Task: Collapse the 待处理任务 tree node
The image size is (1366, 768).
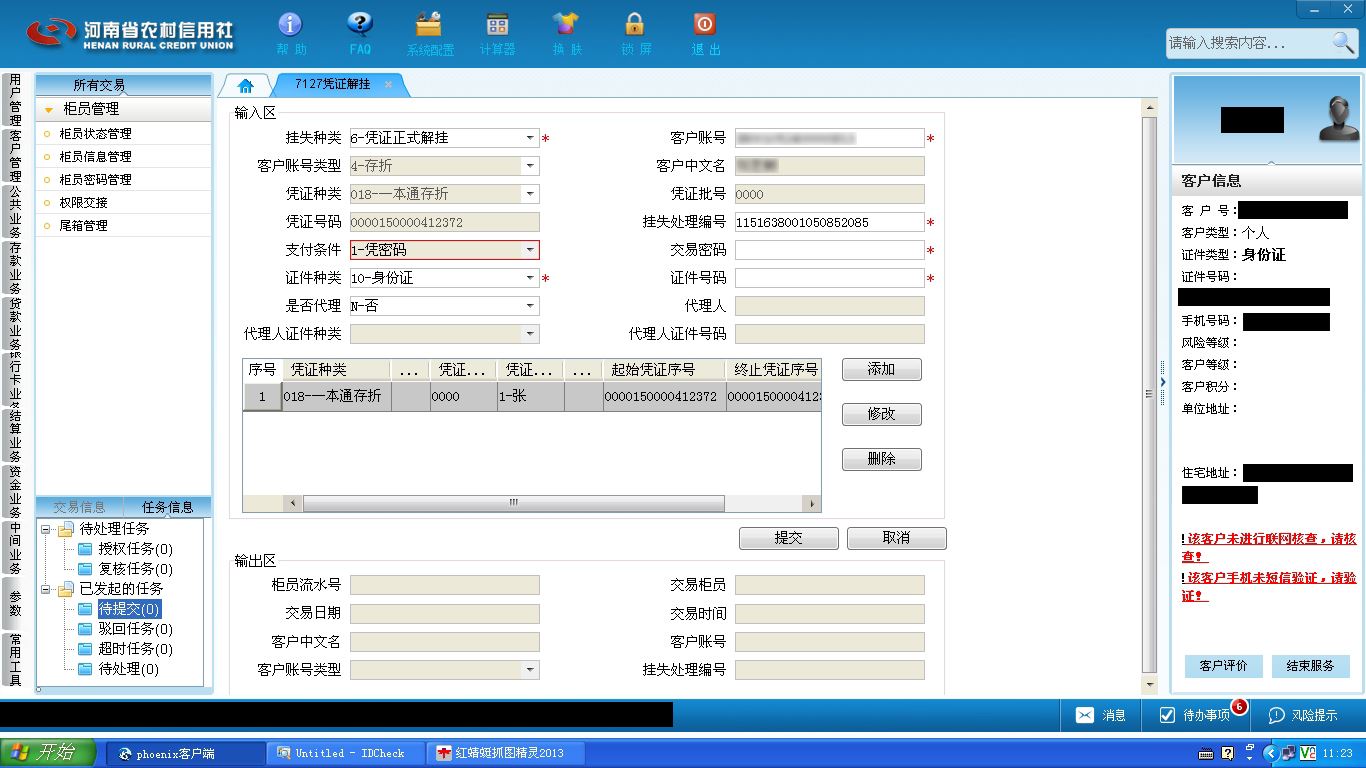Action: pyautogui.click(x=46, y=529)
